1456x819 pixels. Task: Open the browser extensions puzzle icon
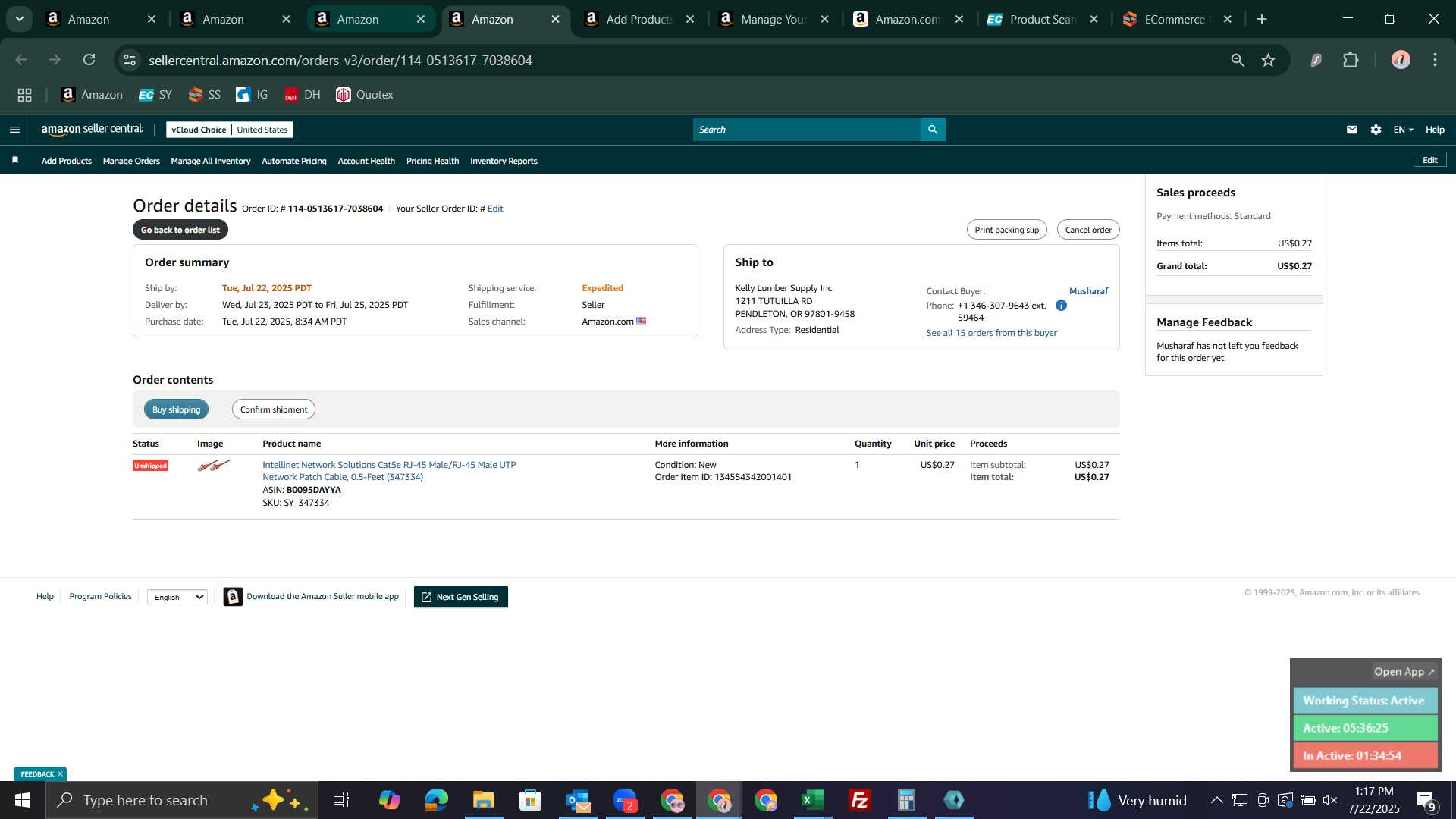tap(1351, 60)
